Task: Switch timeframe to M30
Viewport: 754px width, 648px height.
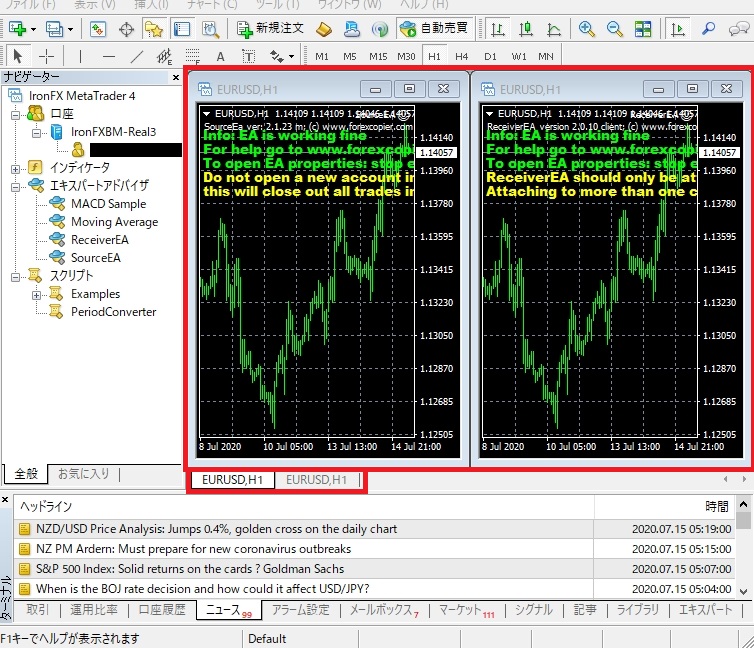Action: pyautogui.click(x=406, y=57)
